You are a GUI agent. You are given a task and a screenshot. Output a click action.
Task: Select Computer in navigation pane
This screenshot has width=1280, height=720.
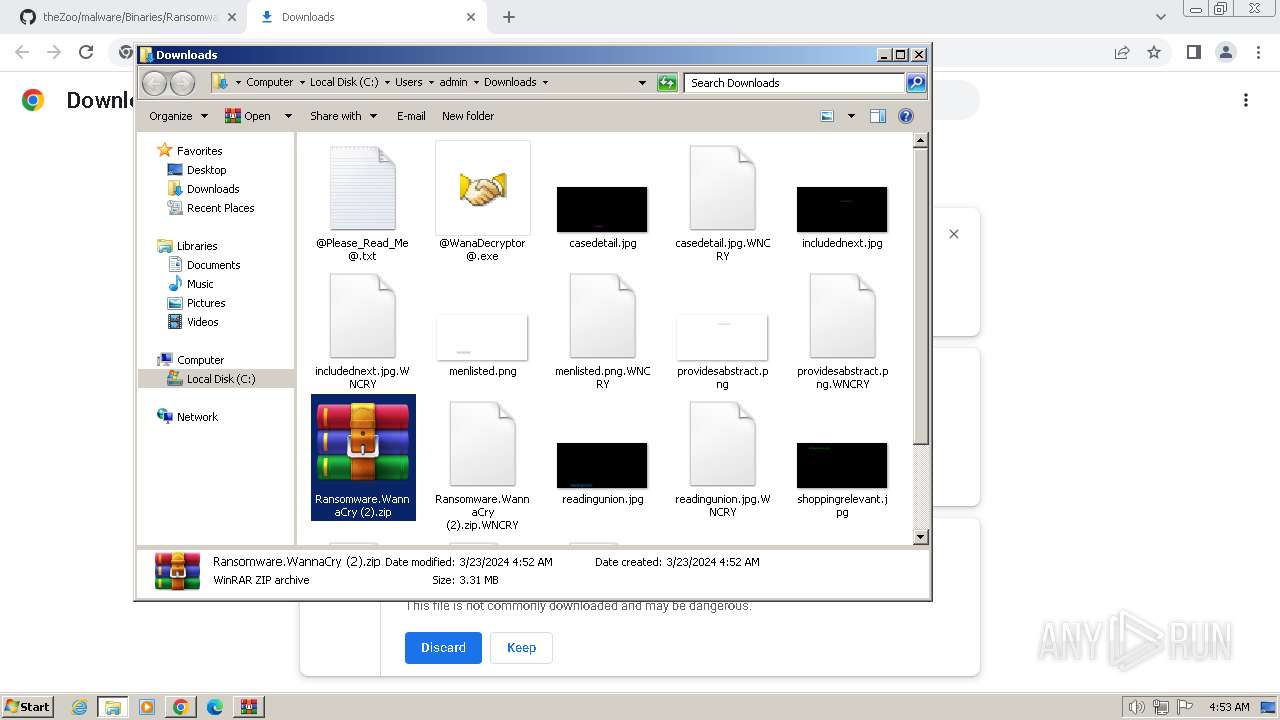200,360
